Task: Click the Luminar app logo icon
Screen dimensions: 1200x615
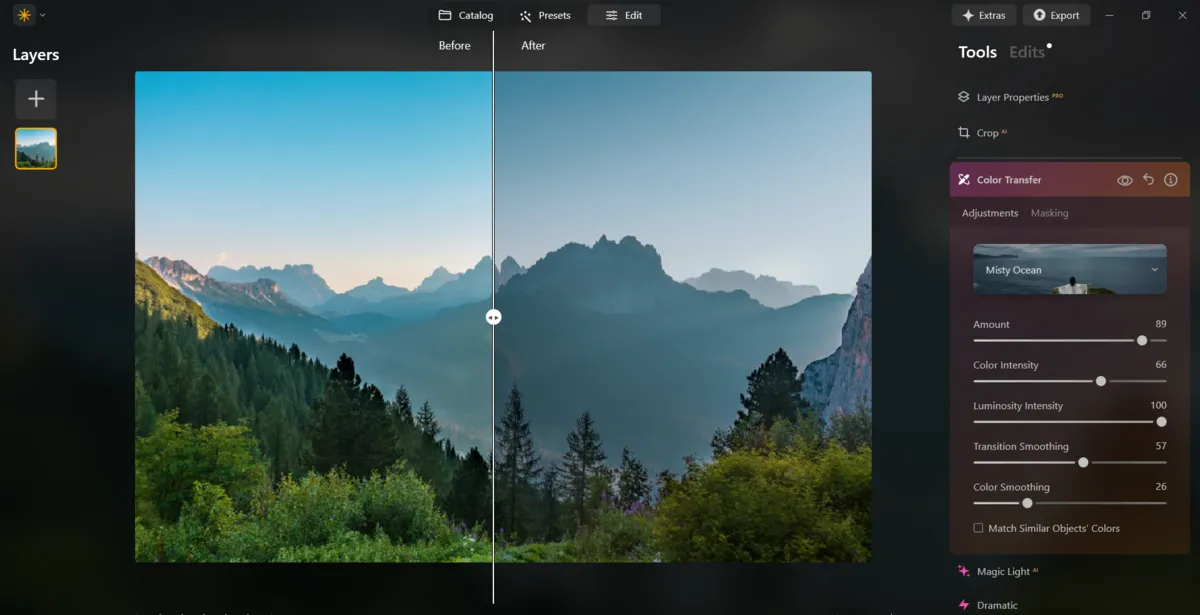Action: click(x=22, y=15)
